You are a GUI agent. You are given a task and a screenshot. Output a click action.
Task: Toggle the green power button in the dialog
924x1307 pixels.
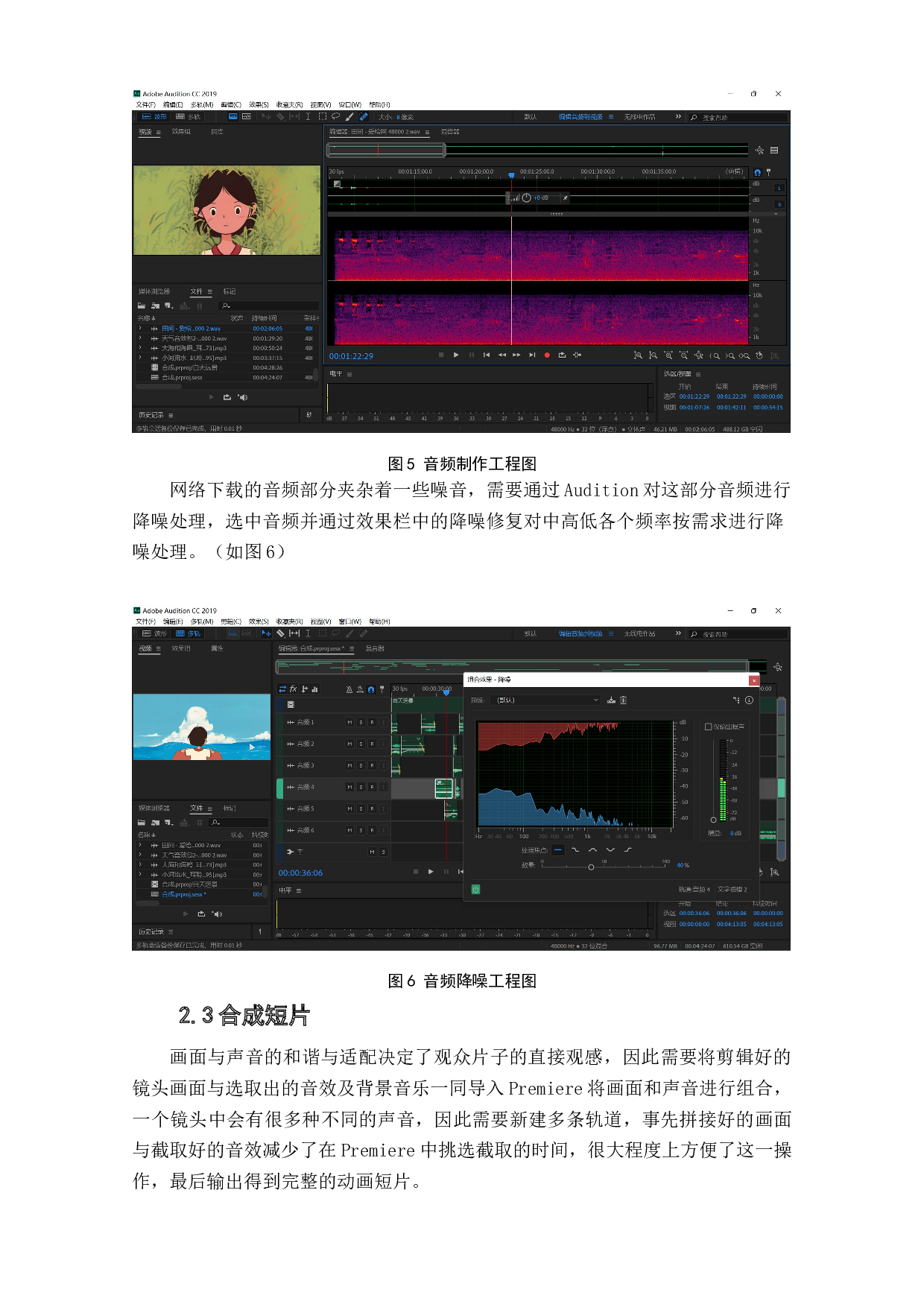click(x=475, y=889)
